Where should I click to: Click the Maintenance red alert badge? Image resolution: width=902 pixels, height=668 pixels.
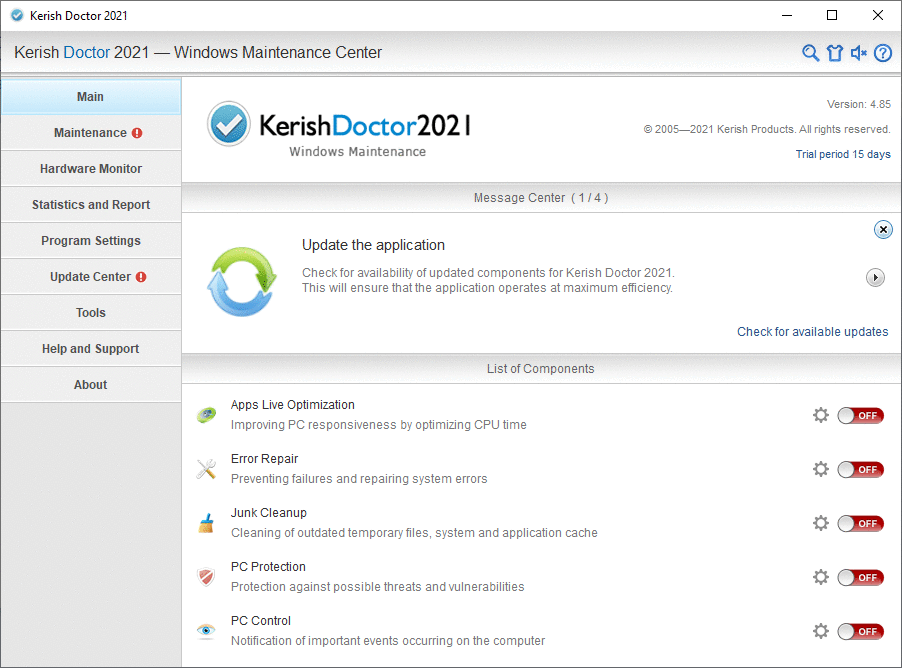click(137, 133)
